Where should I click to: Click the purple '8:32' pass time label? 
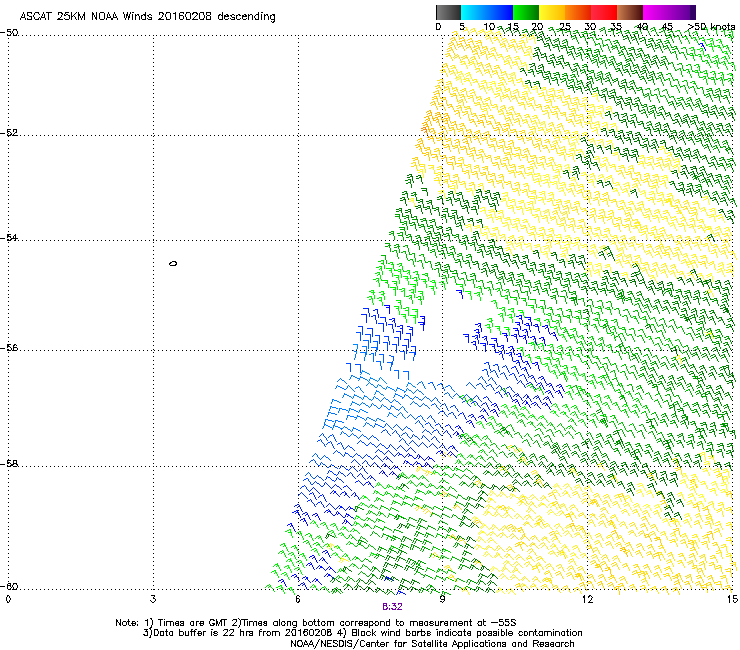[392, 607]
